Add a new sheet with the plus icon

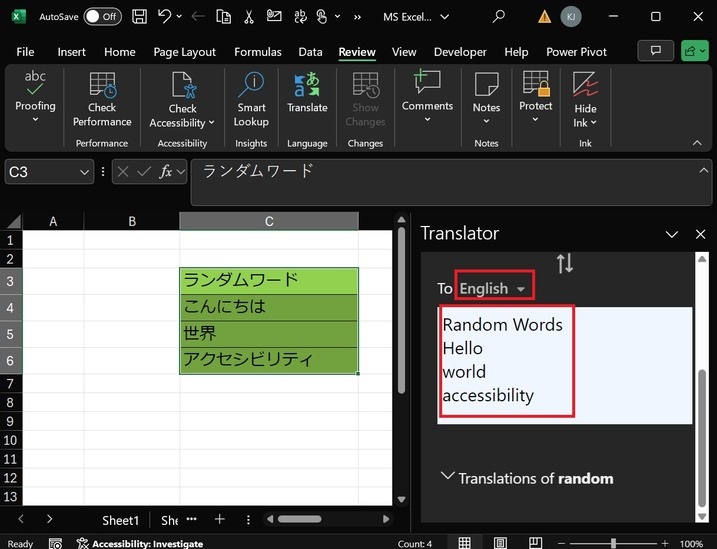(x=219, y=520)
